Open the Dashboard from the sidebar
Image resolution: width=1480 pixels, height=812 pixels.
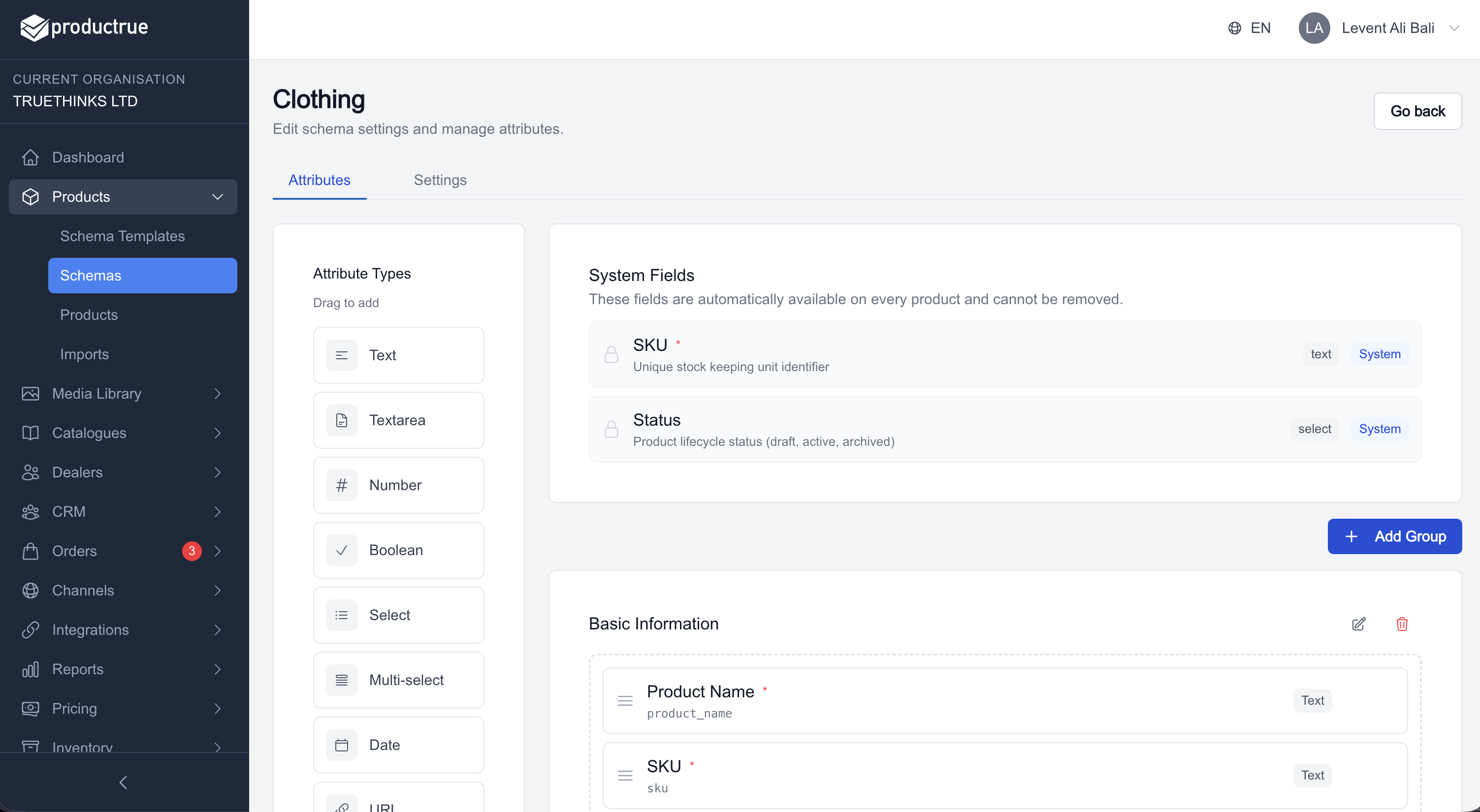[87, 157]
